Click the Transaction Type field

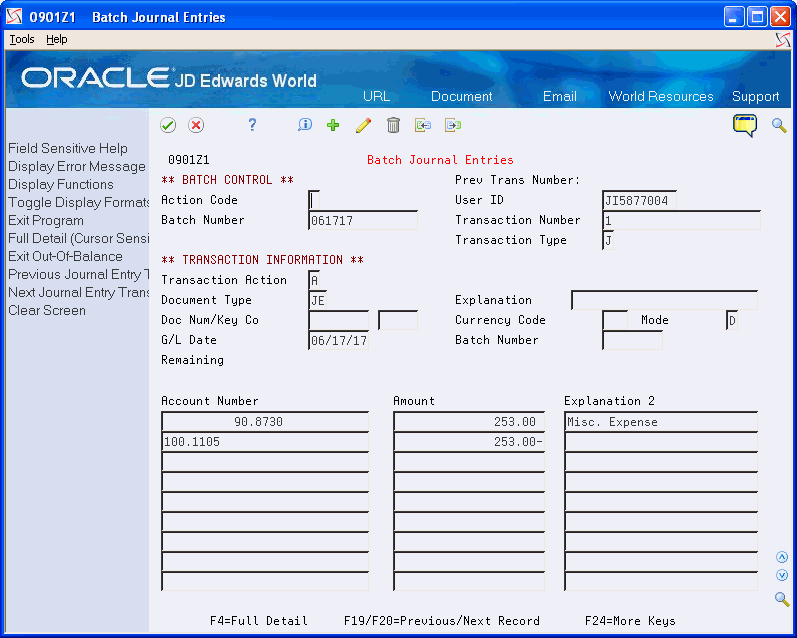[x=608, y=240]
